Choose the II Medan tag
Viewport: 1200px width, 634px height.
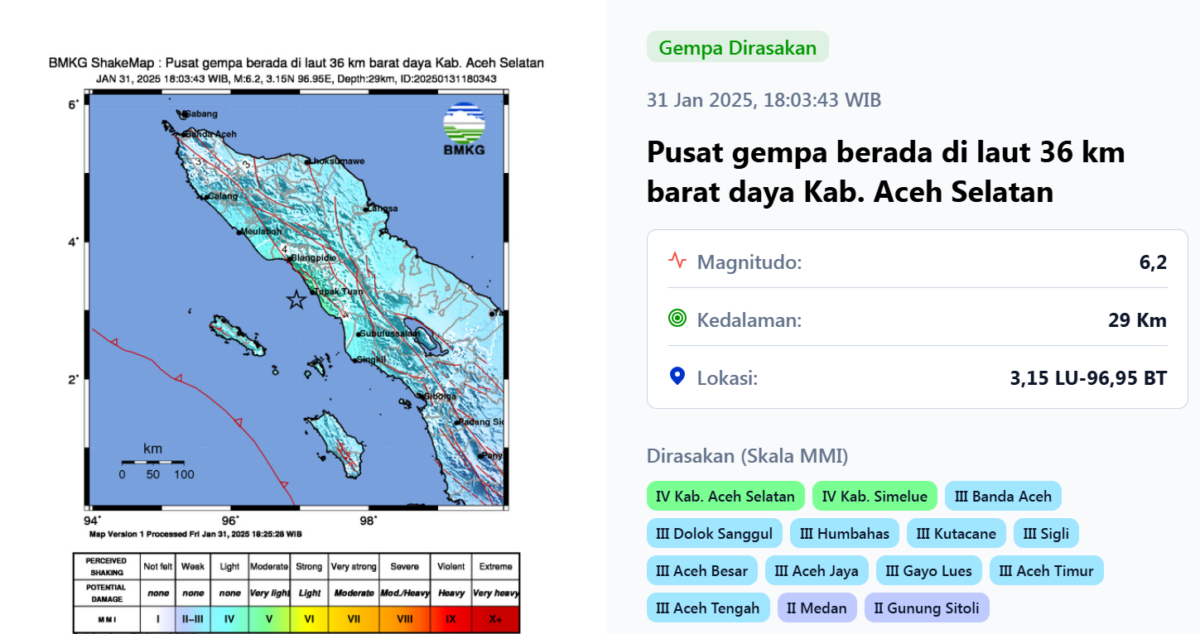pyautogui.click(x=816, y=608)
